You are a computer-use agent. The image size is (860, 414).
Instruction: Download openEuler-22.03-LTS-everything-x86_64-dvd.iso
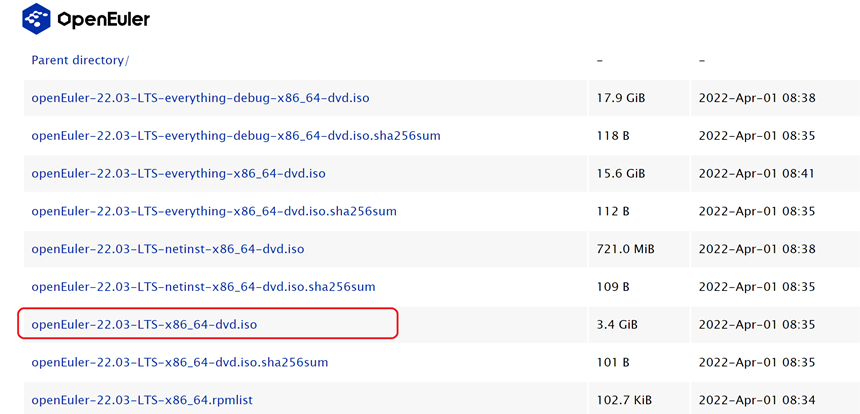tap(178, 173)
